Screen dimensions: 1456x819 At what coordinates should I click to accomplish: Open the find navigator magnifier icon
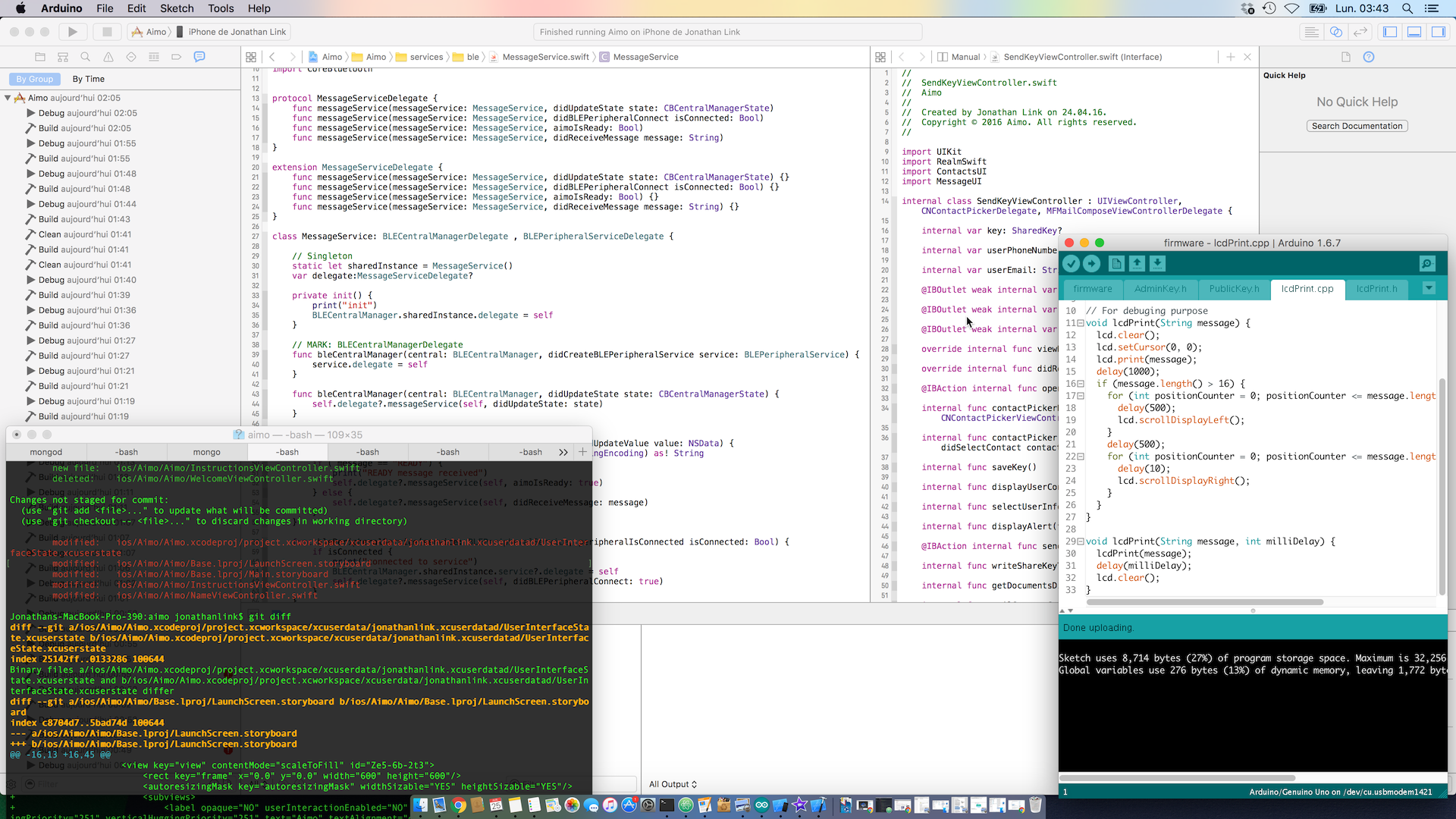(x=86, y=57)
